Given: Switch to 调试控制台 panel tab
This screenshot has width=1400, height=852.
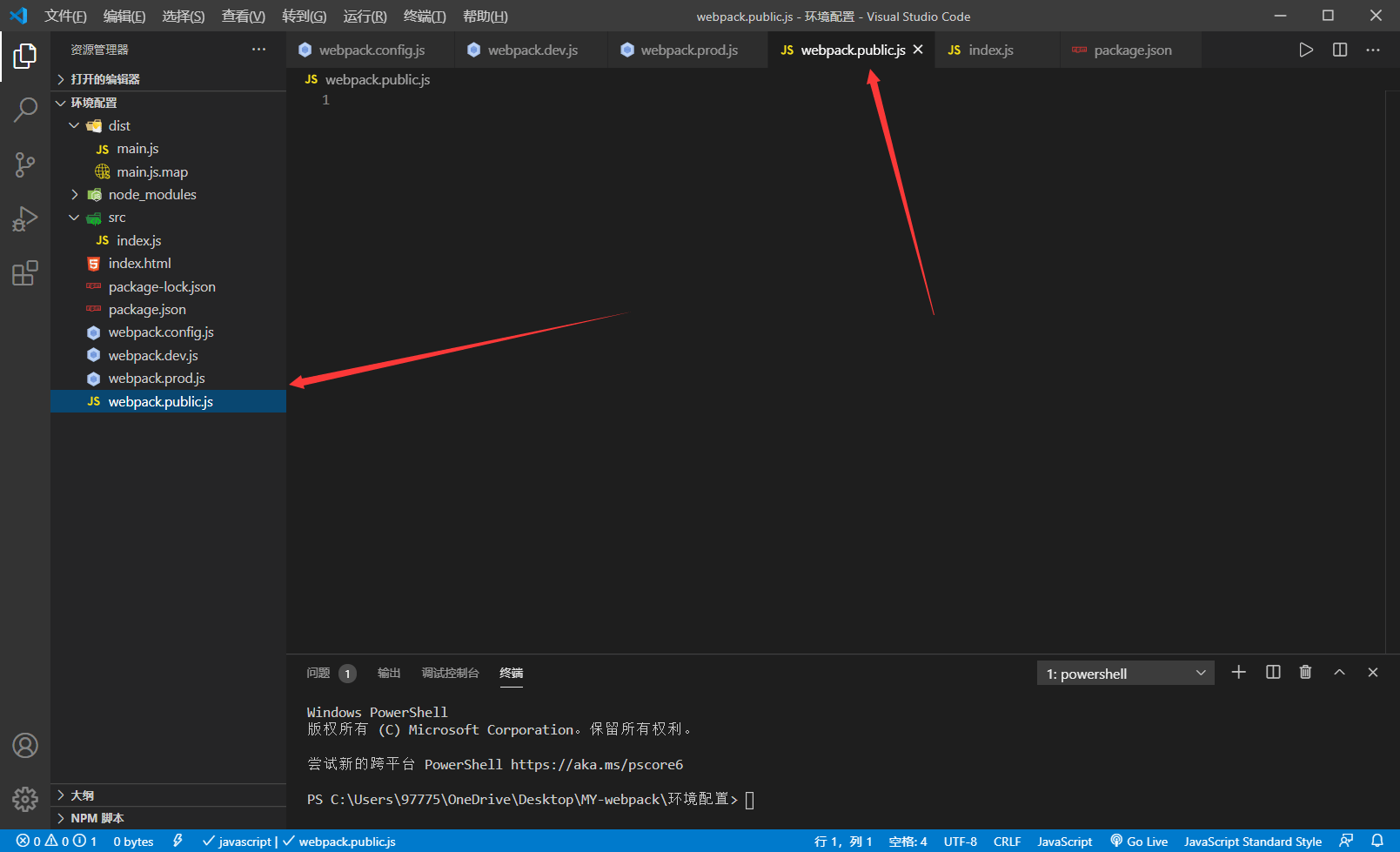Looking at the screenshot, I should tap(450, 673).
